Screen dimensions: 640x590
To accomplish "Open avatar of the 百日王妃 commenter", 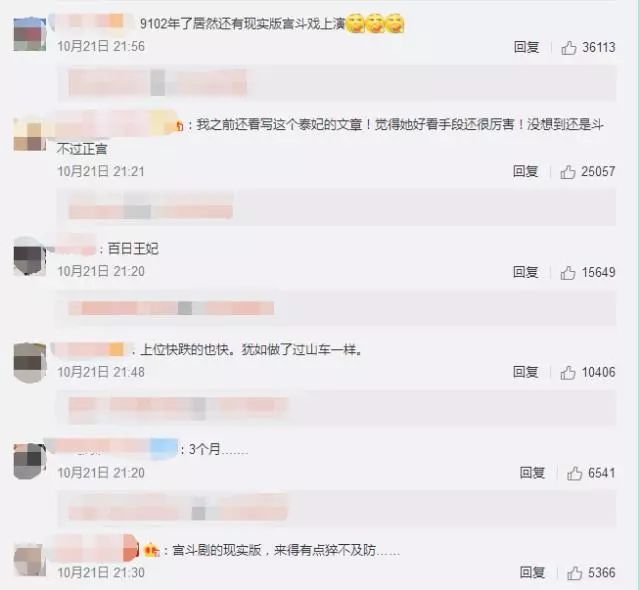I will tap(29, 256).
